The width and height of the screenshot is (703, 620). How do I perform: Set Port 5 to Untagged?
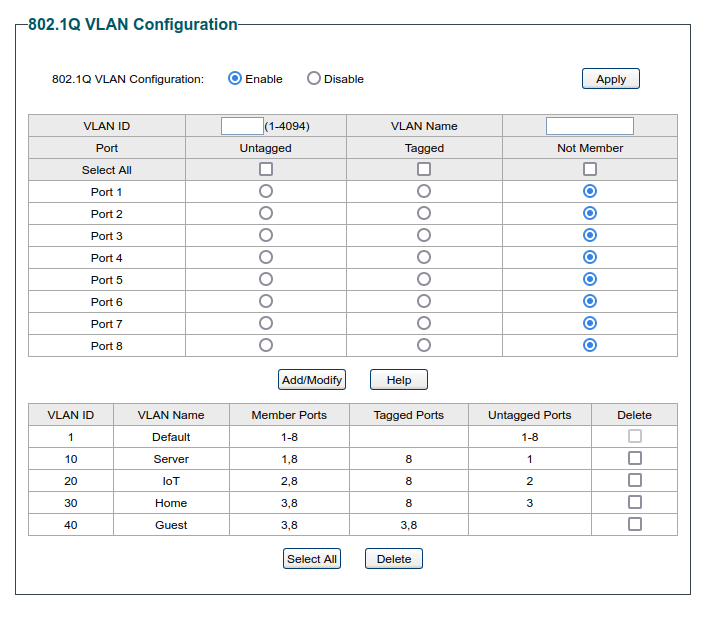pos(266,279)
